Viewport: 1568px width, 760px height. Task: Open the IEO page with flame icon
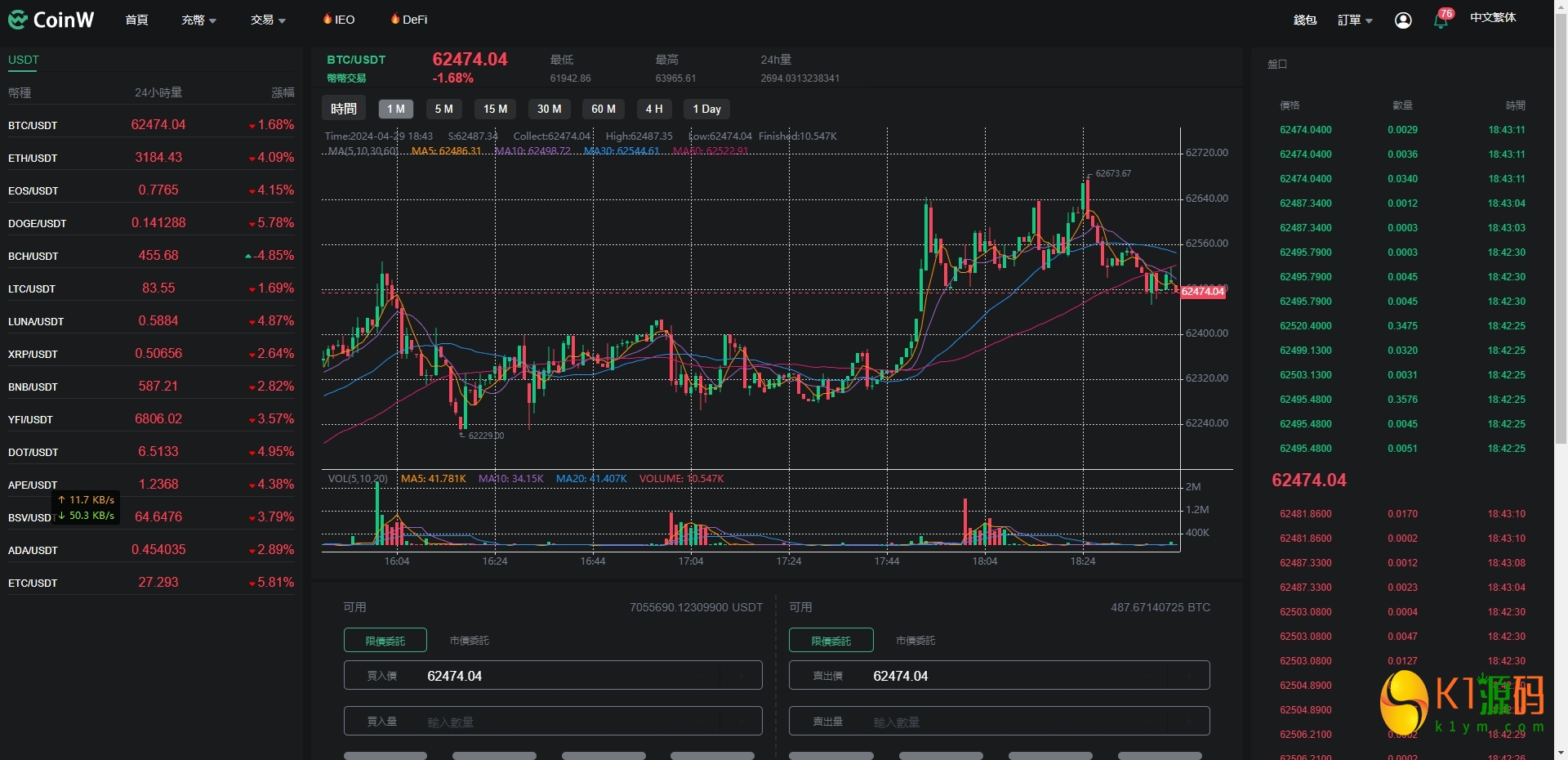(339, 20)
